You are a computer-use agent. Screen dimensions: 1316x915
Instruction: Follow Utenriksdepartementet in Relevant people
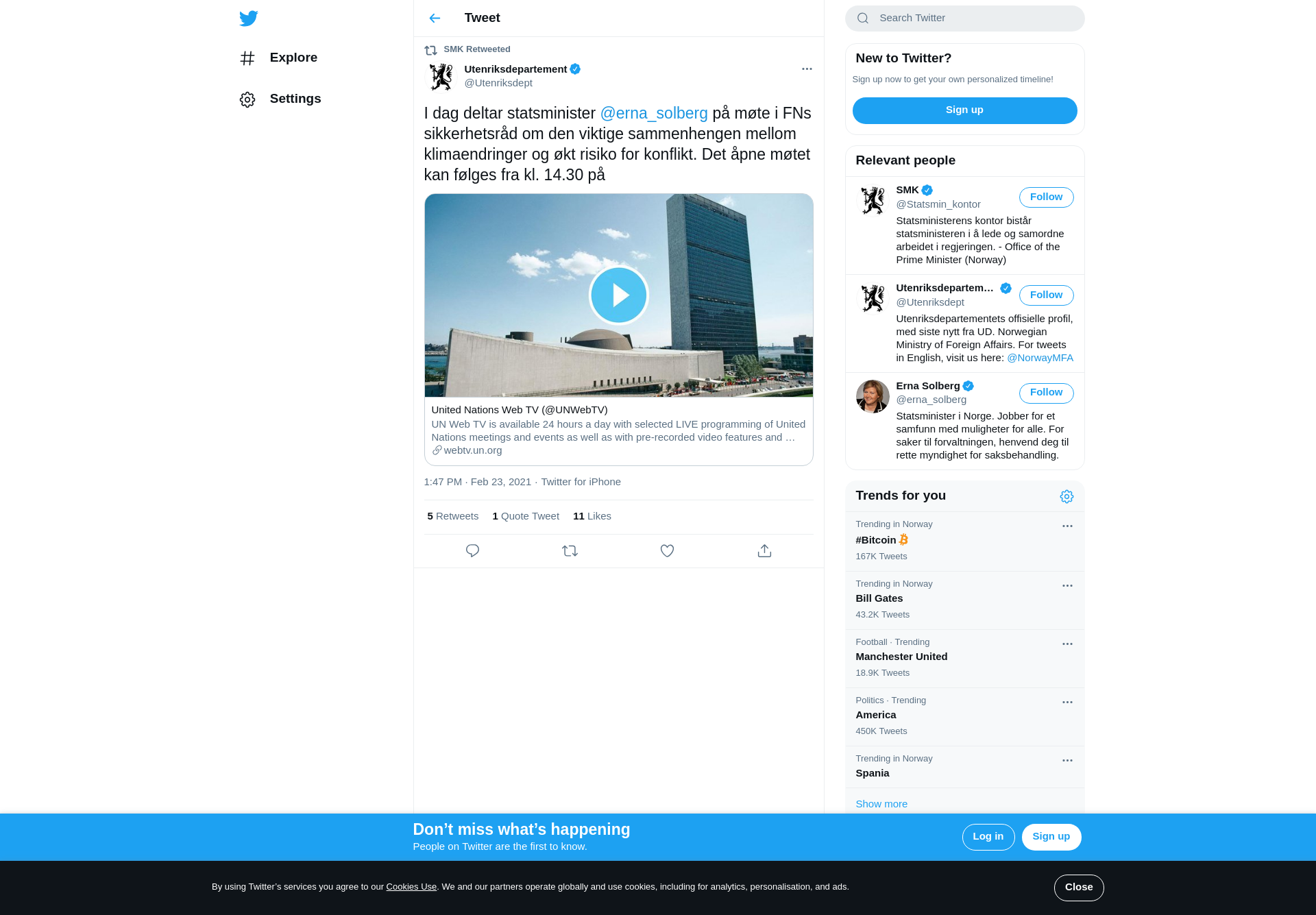click(1046, 295)
